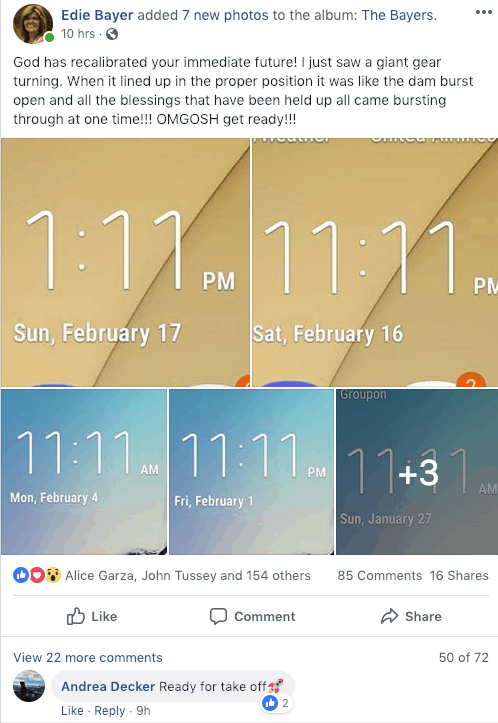Open the 7 new photos link
This screenshot has width=498, height=723.
click(x=225, y=15)
